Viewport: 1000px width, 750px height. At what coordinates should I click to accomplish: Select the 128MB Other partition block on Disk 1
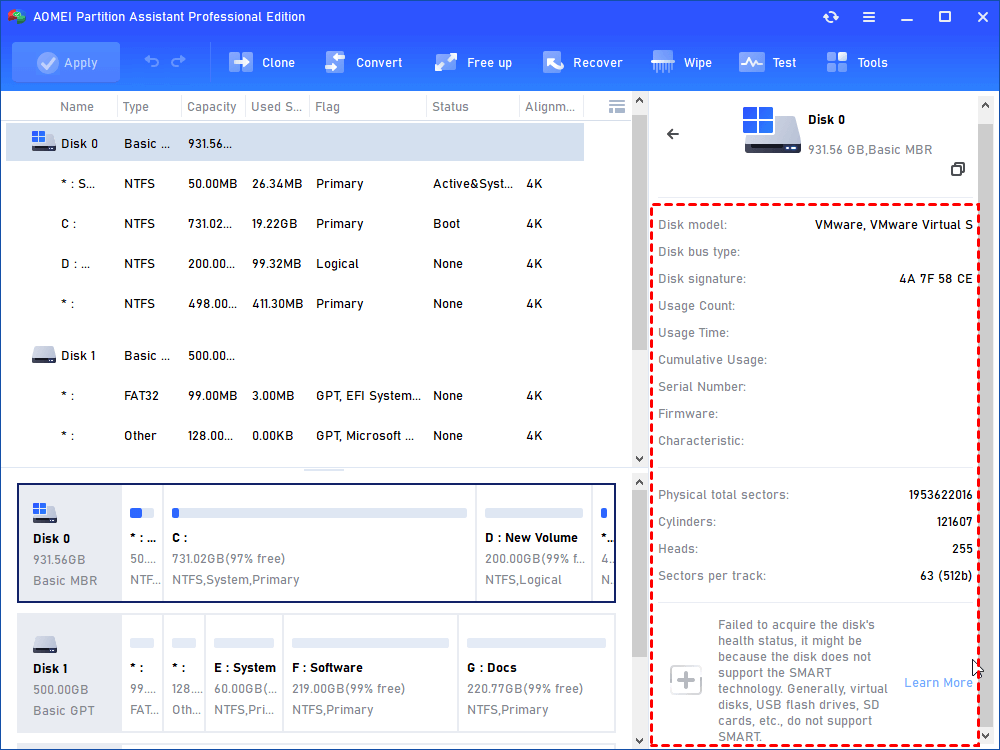(x=184, y=673)
